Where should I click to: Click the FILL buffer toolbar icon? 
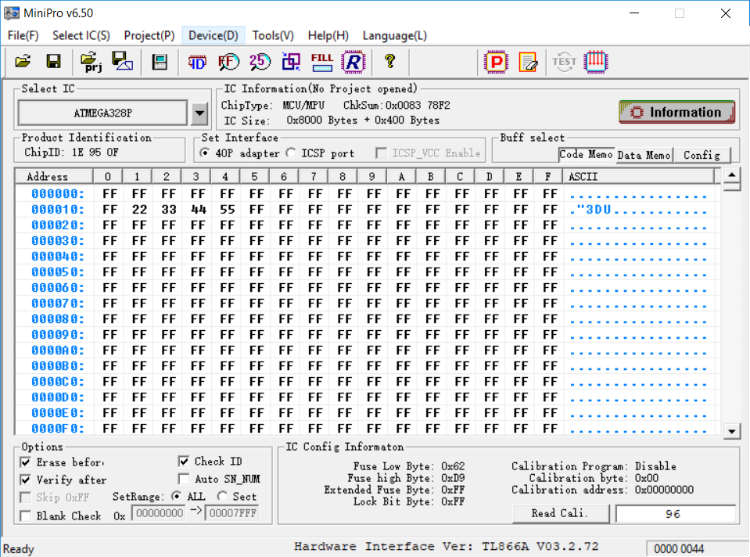tap(322, 62)
